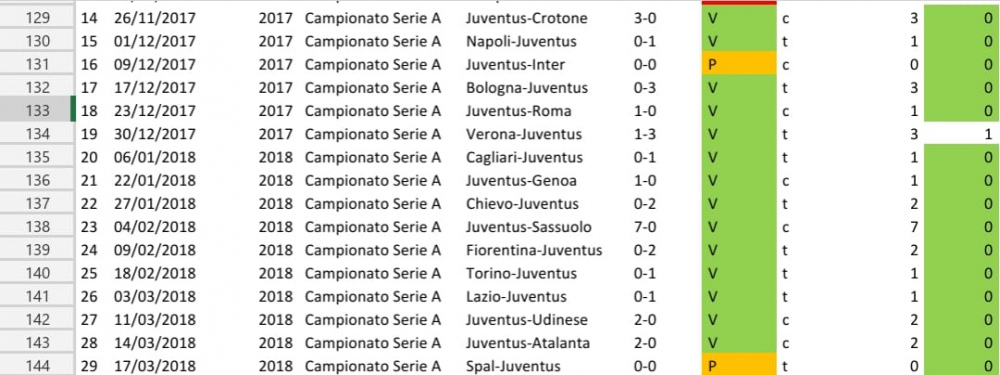Select the white cell with value 1 in row 134
This screenshot has width=1000, height=375.
[961, 134]
